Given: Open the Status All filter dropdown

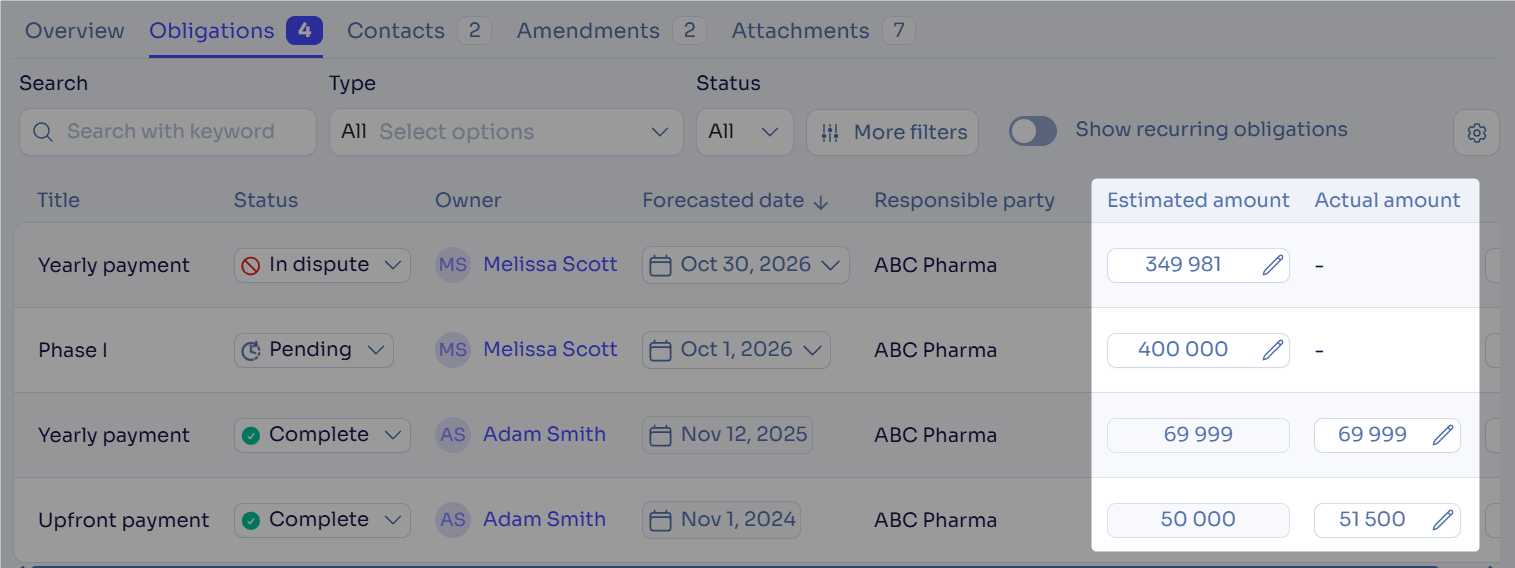Looking at the screenshot, I should [x=744, y=132].
